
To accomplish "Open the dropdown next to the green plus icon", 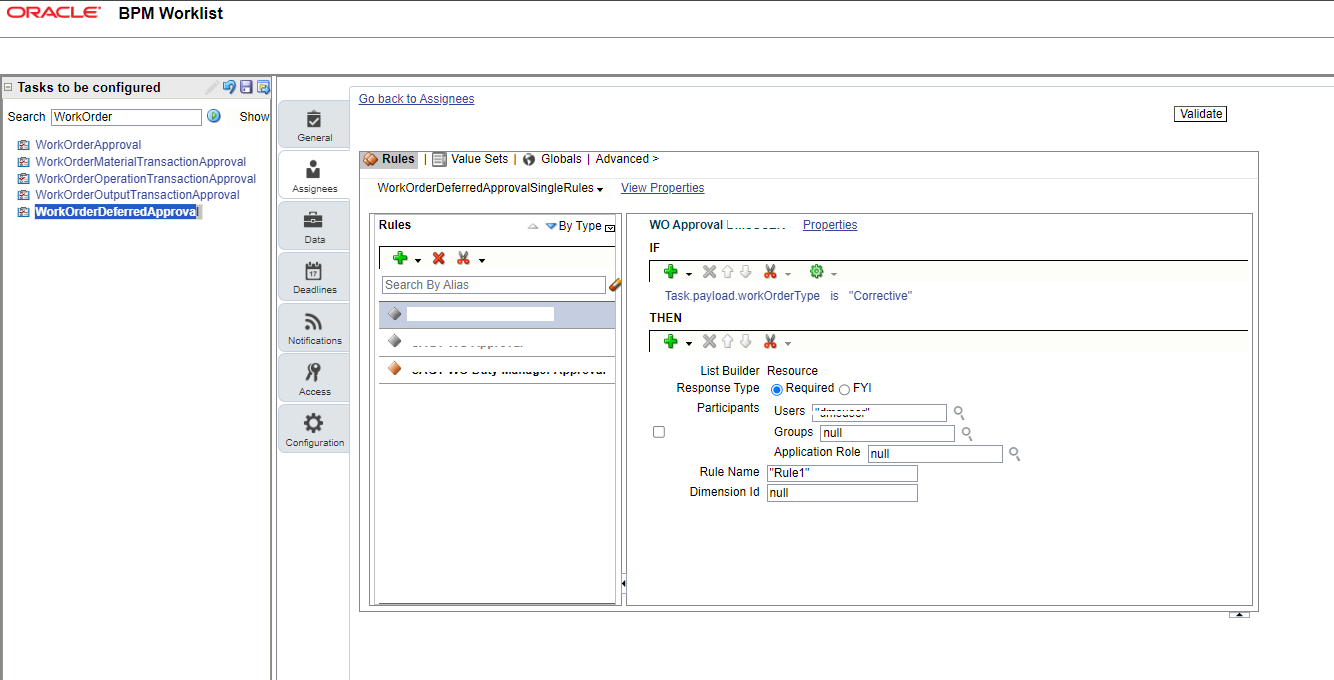I will [x=417, y=259].
